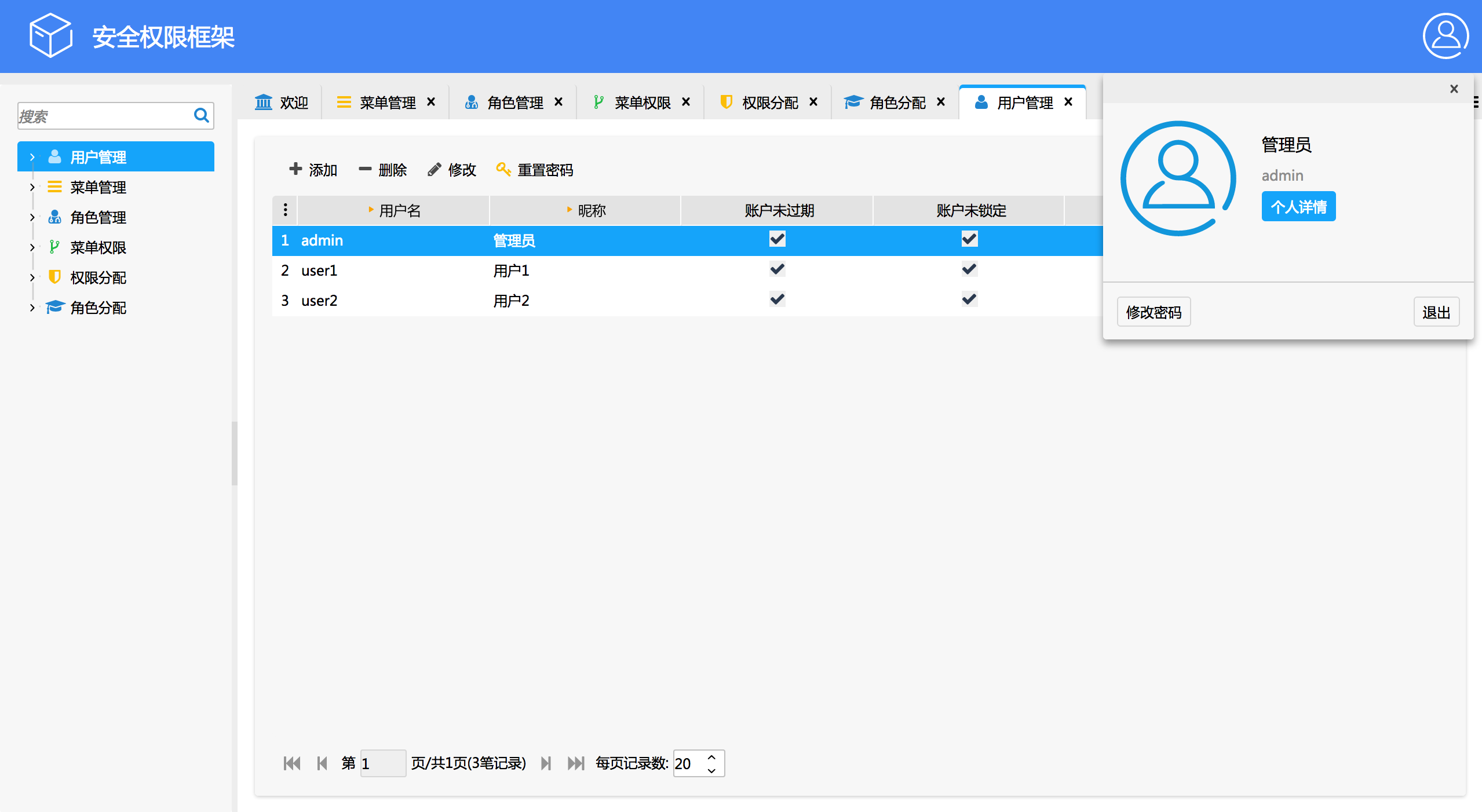This screenshot has height=812, width=1482.
Task: Toggle account-not-expired checkbox for user2
Action: tap(777, 299)
